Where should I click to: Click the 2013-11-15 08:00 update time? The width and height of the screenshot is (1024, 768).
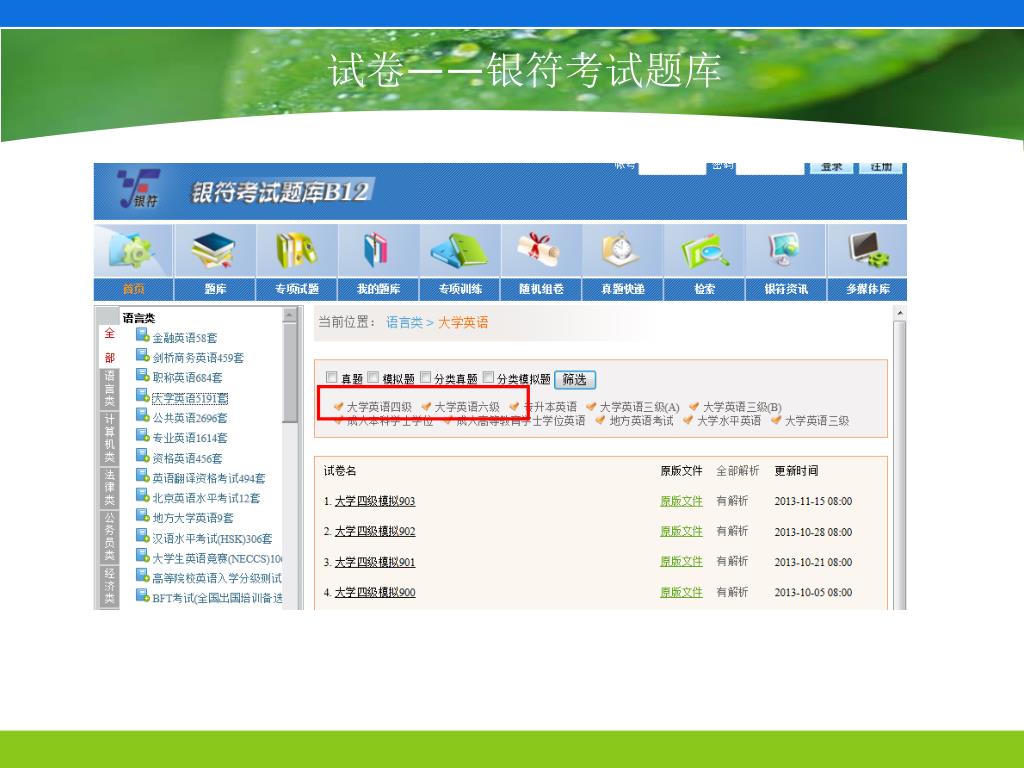coord(813,501)
